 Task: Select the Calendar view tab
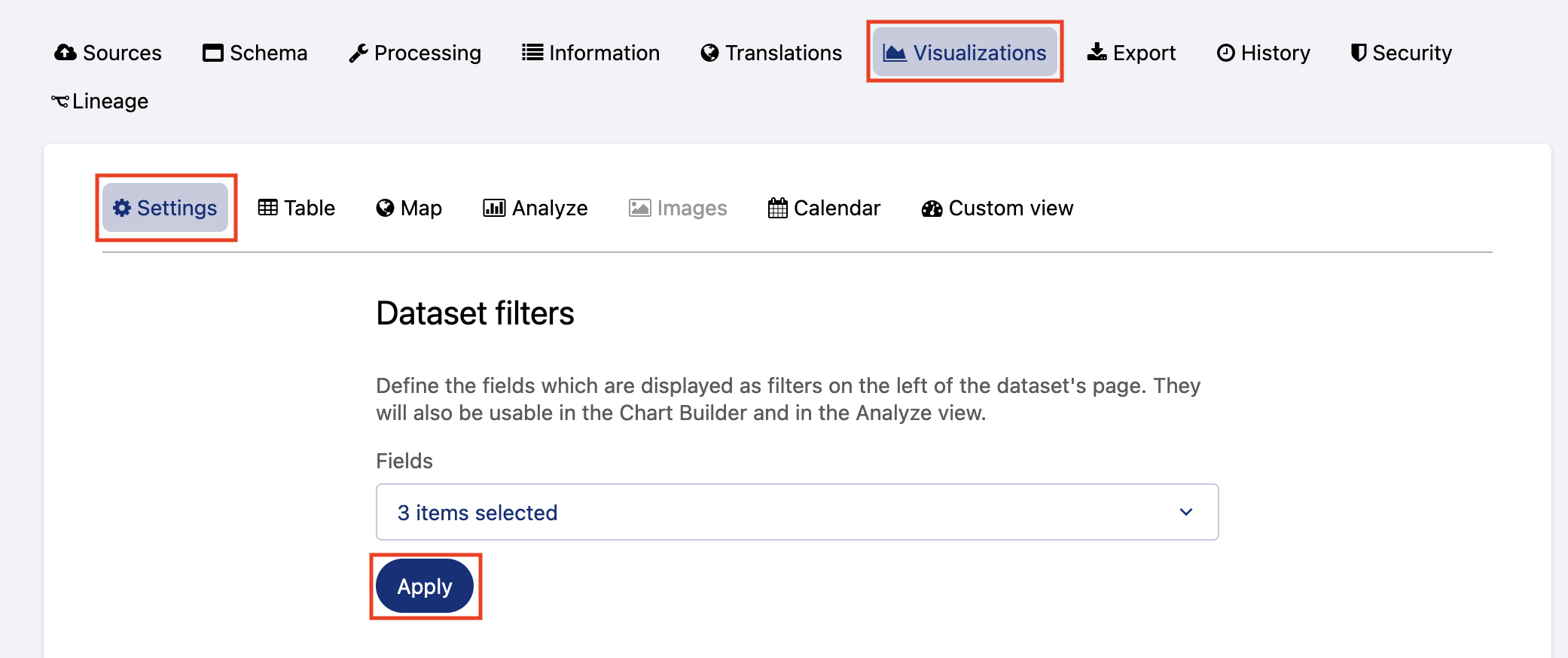tap(824, 208)
